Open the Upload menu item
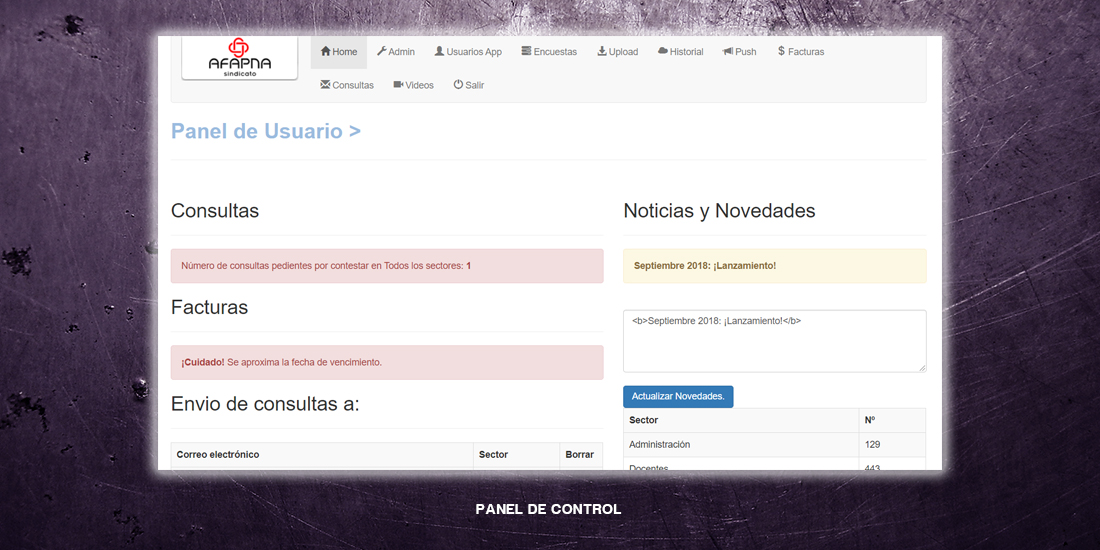Image resolution: width=1100 pixels, height=550 pixels. click(x=617, y=52)
